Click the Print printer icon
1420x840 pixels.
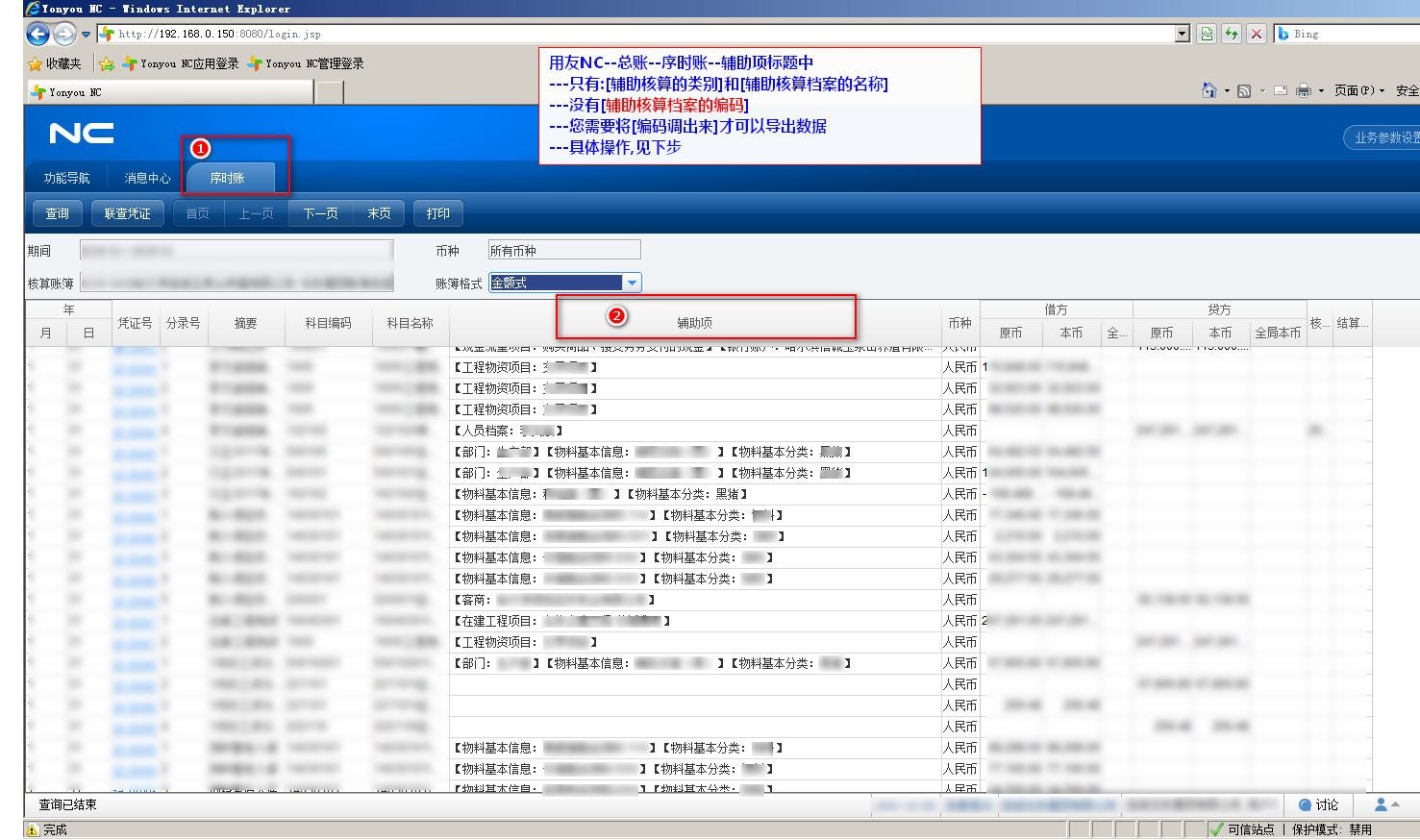point(1304,90)
